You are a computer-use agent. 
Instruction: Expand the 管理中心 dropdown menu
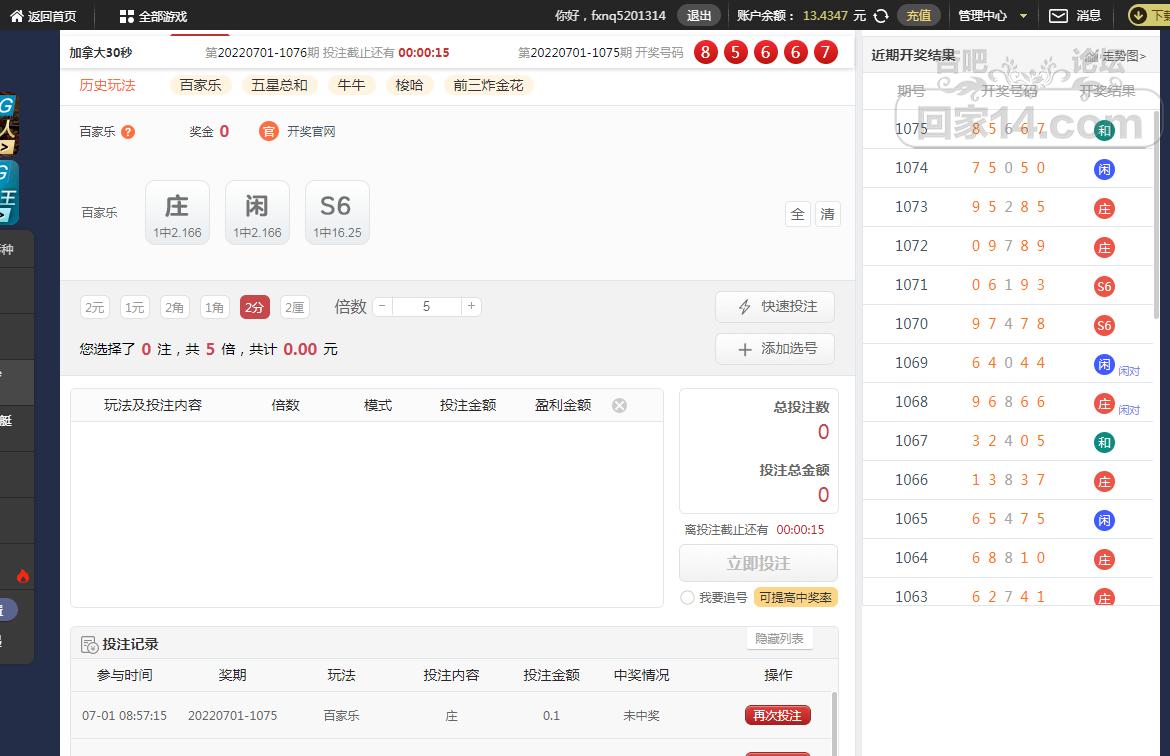pyautogui.click(x=1023, y=16)
